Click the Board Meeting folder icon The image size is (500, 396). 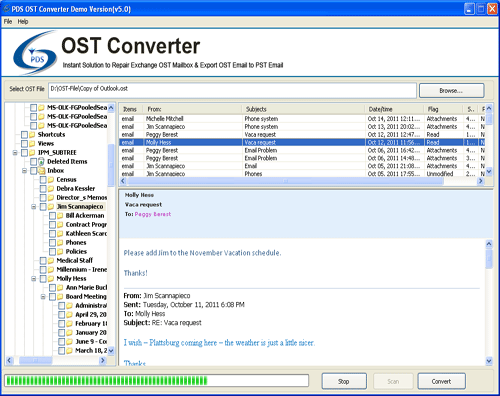point(60,297)
